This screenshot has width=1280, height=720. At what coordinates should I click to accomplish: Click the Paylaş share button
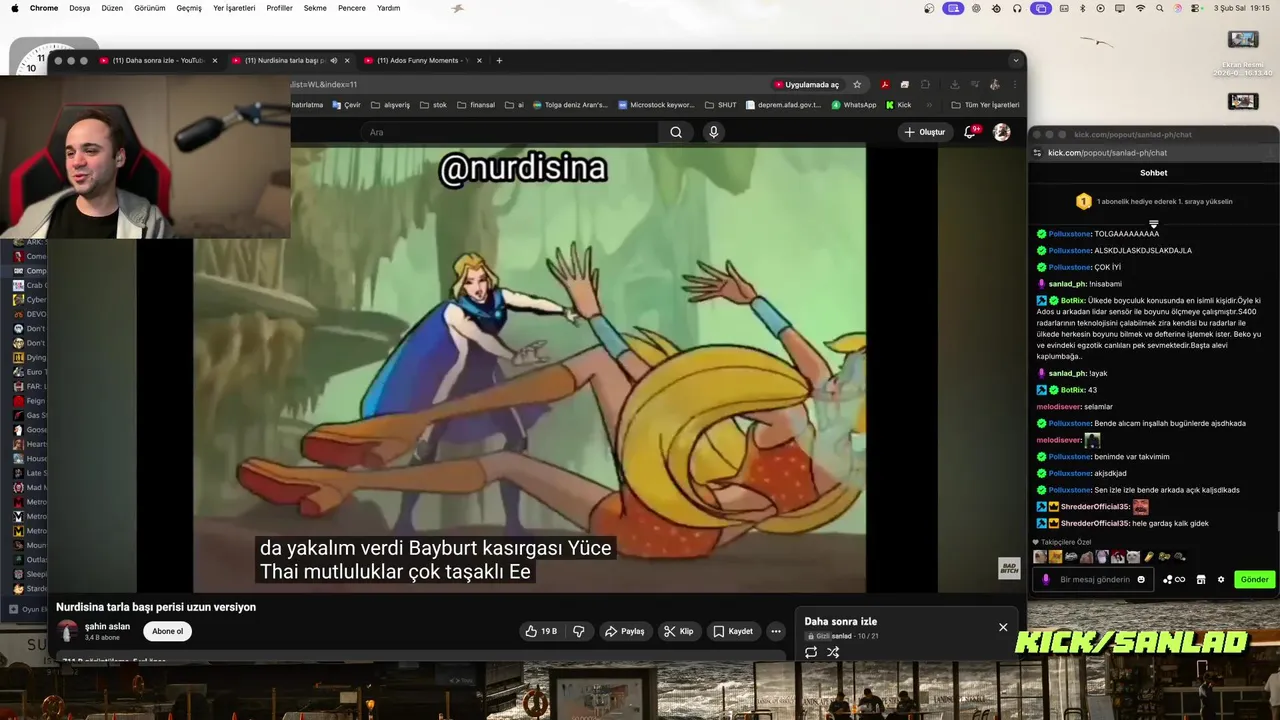click(624, 631)
